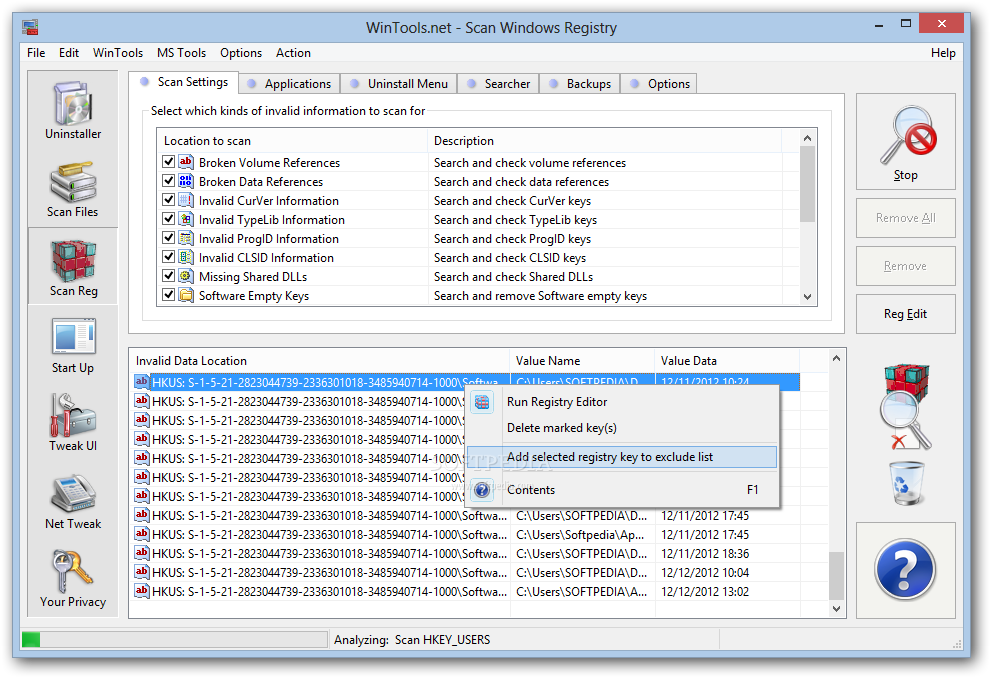
Task: Switch to the Uninstall Menu tab
Action: click(x=399, y=83)
